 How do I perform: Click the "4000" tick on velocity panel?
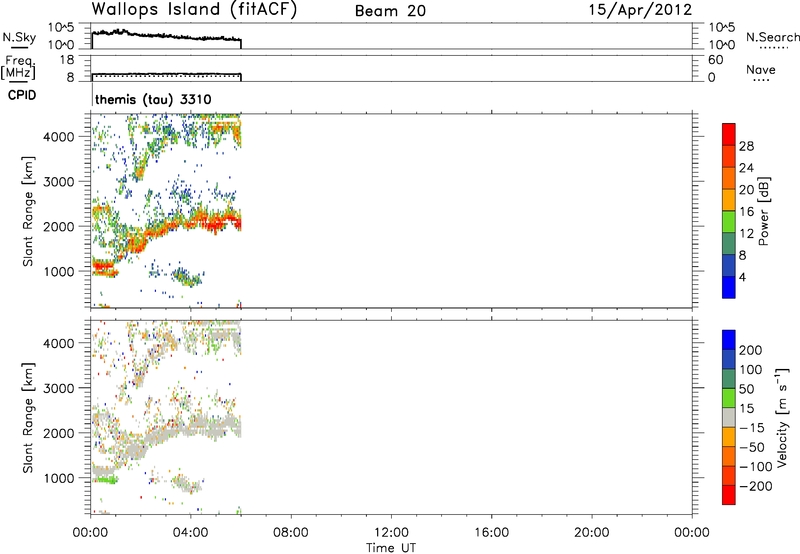coord(59,343)
